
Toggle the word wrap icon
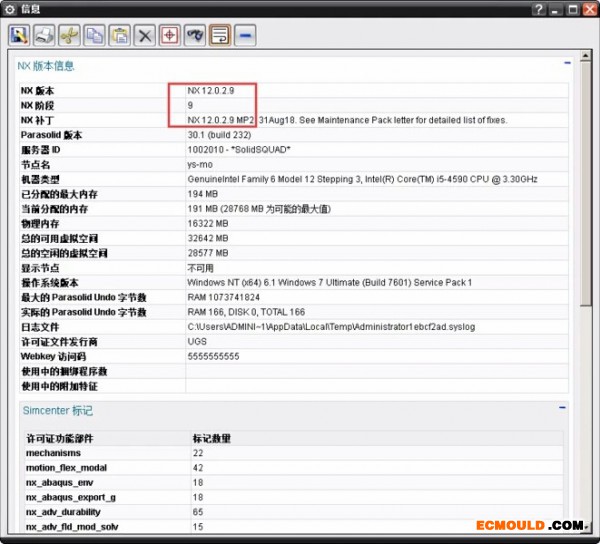(220, 36)
